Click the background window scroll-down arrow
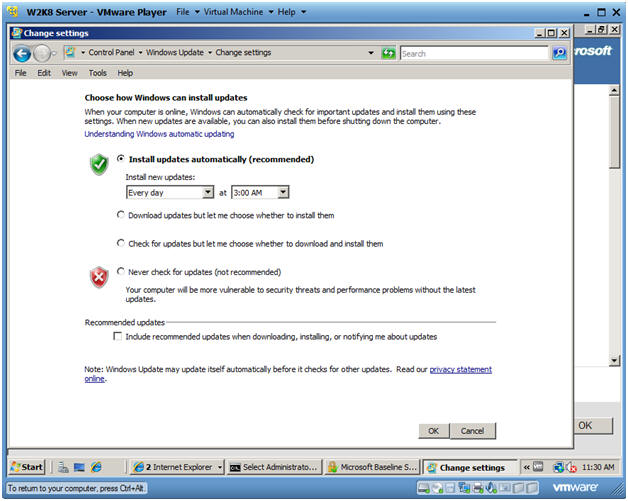Image resolution: width=628 pixels, height=501 pixels. [614, 360]
